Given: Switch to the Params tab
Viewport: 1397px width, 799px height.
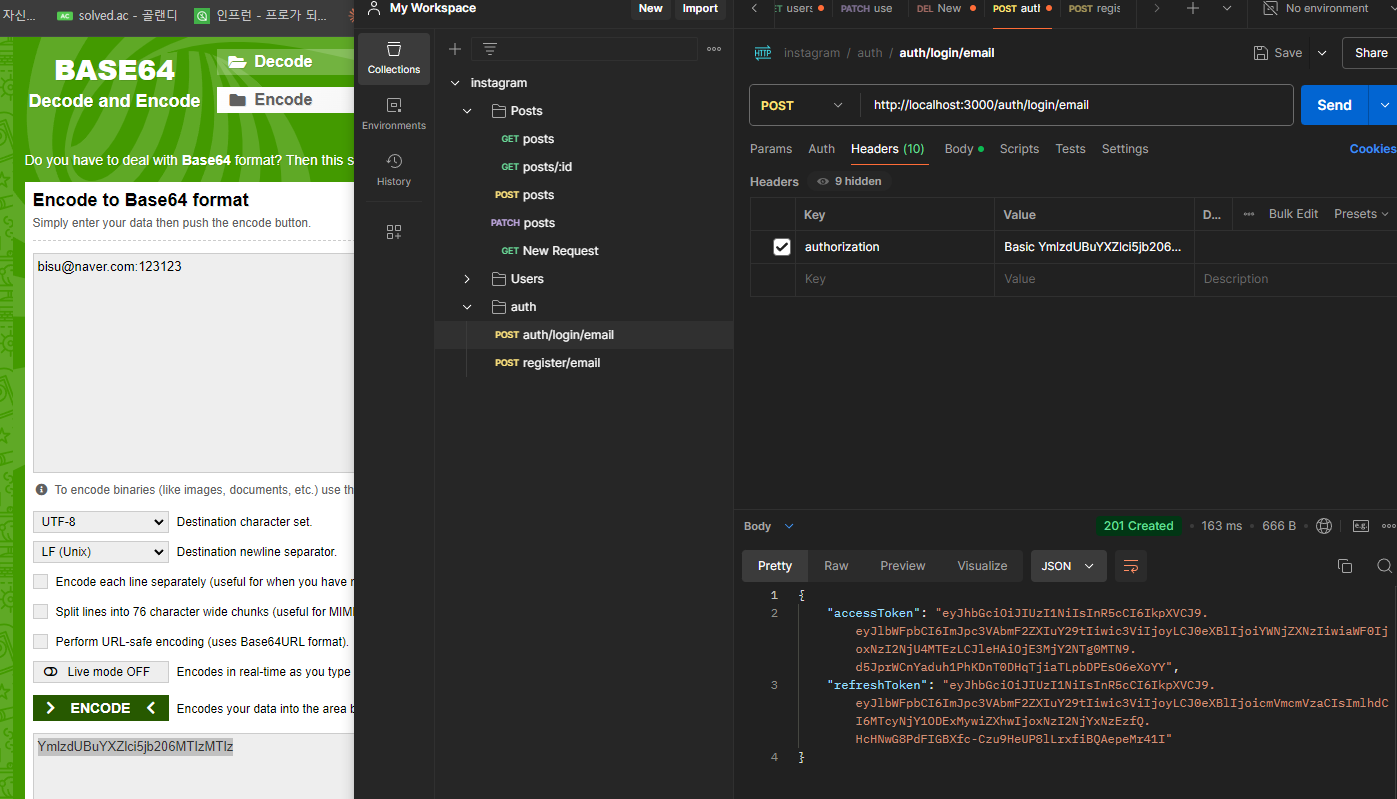Looking at the screenshot, I should 771,149.
